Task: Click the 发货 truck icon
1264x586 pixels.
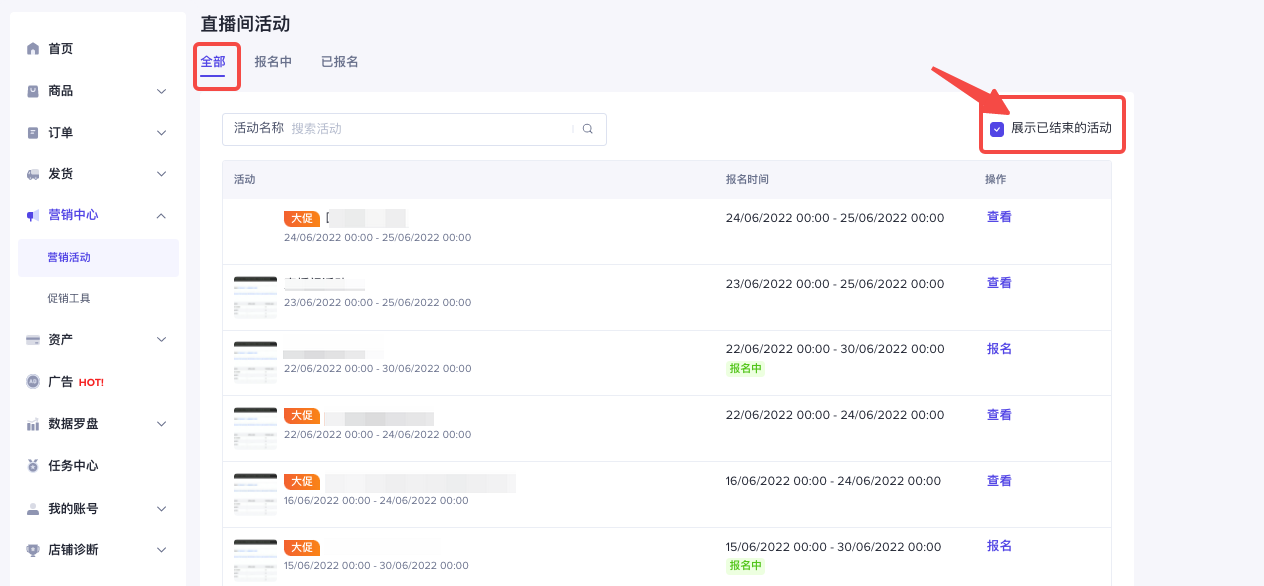Action: [33, 174]
